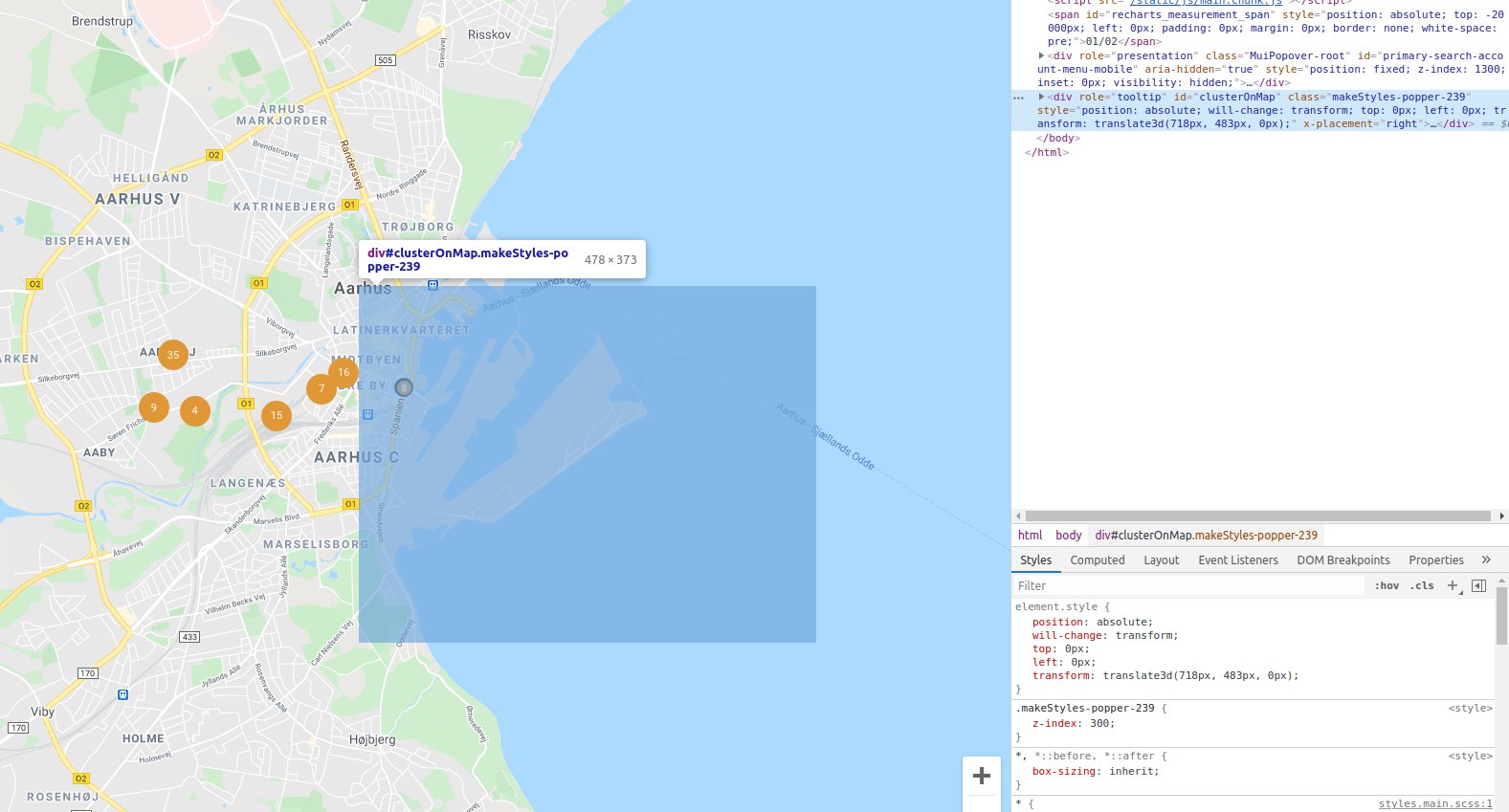Click the Styles pane vertical scrollbar thumb
Screen dimensions: 1509x812
pyautogui.click(x=1501, y=616)
